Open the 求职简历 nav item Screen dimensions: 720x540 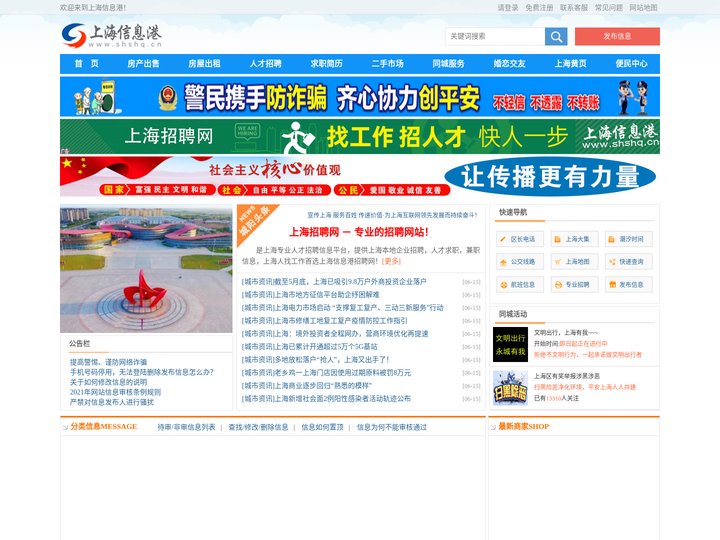(326, 64)
